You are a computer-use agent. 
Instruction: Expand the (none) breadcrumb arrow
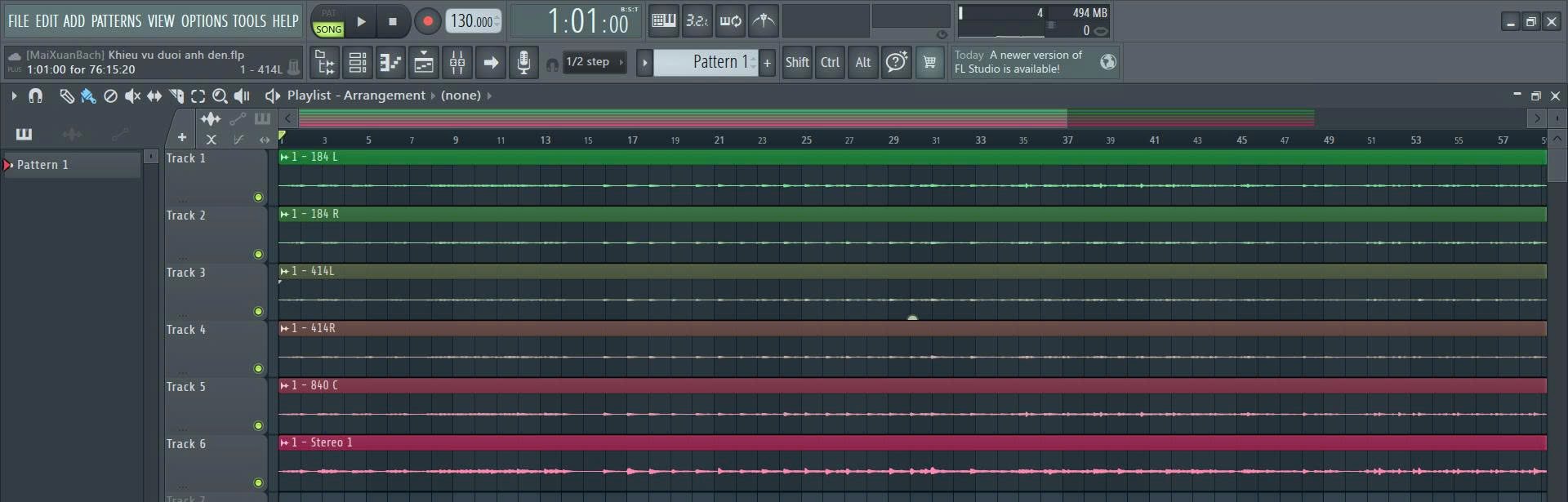(489, 96)
